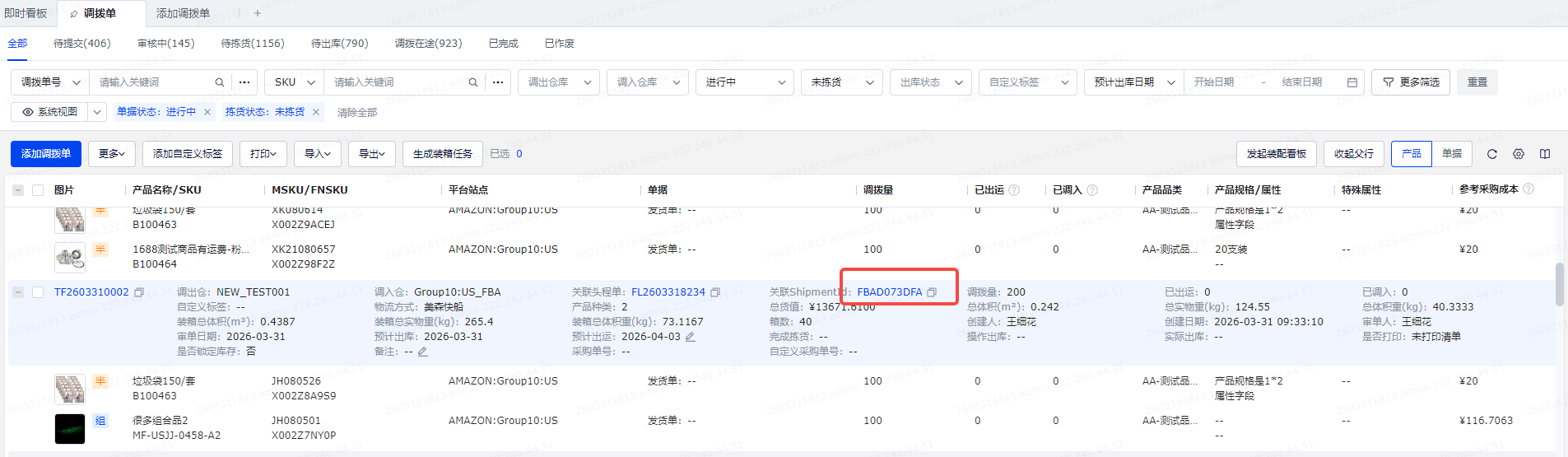Switch to the 待拣货(1156) status tab
This screenshot has width=1568, height=457.
pyautogui.click(x=253, y=44)
